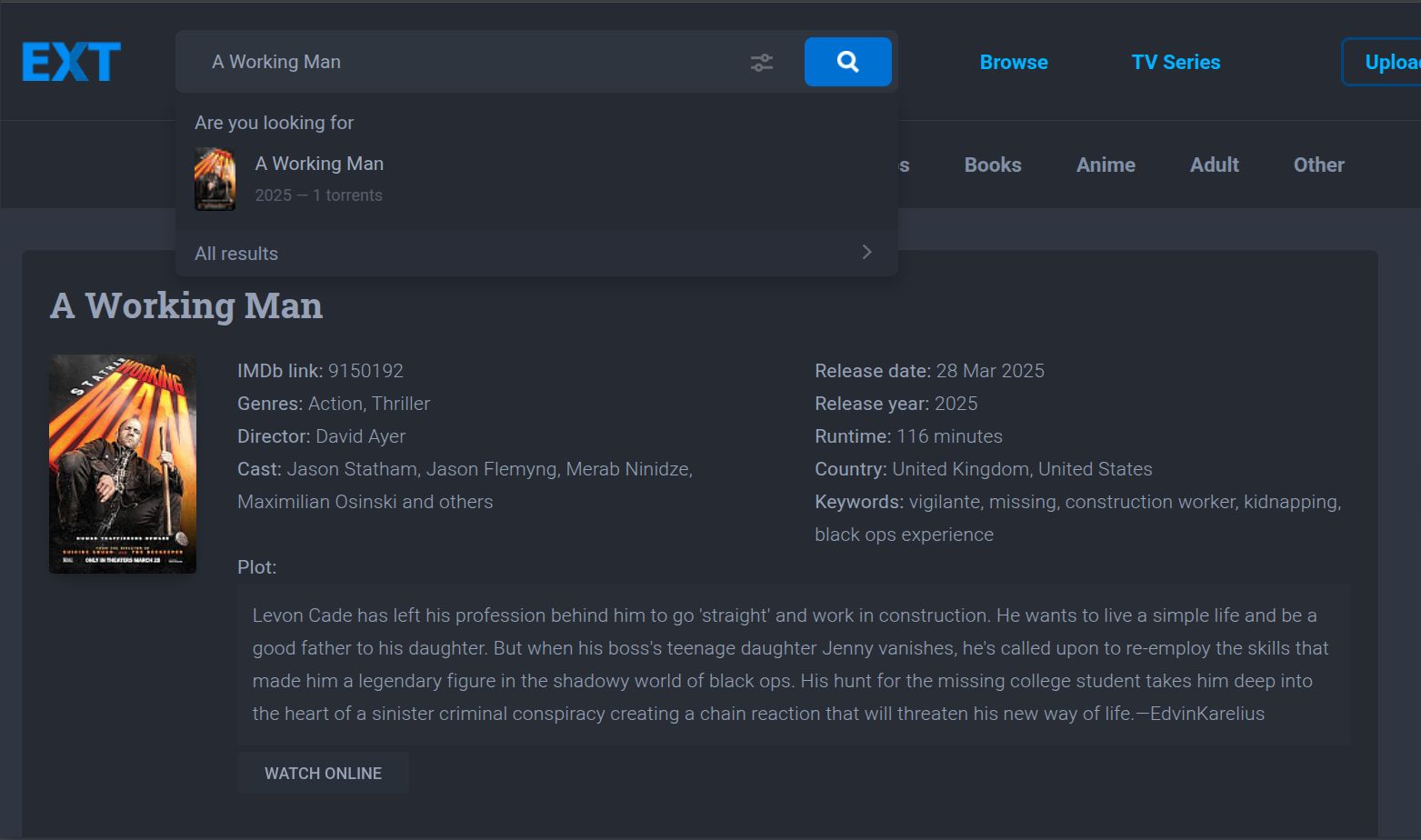Choose the A Working Man search suggestion

coord(536,179)
